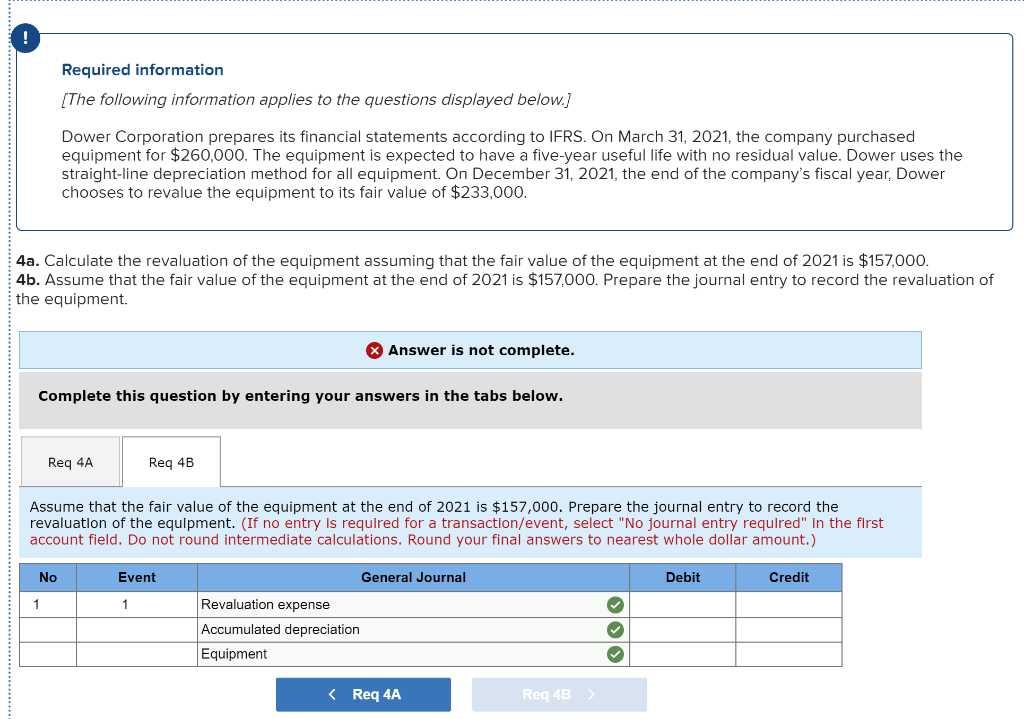Image resolution: width=1024 pixels, height=719 pixels.
Task: Click the No column cell showing 1
Action: [x=47, y=604]
